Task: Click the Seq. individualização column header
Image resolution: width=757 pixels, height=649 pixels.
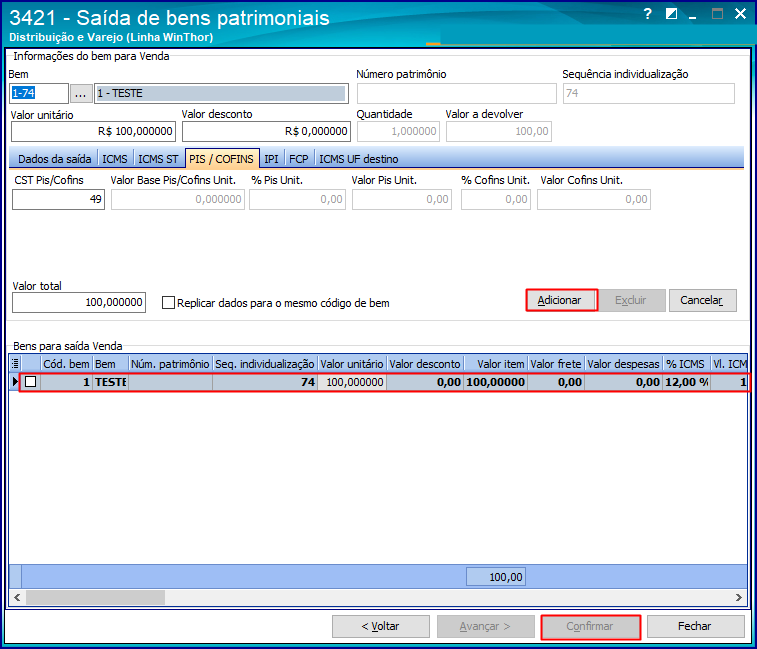Action: (x=265, y=364)
